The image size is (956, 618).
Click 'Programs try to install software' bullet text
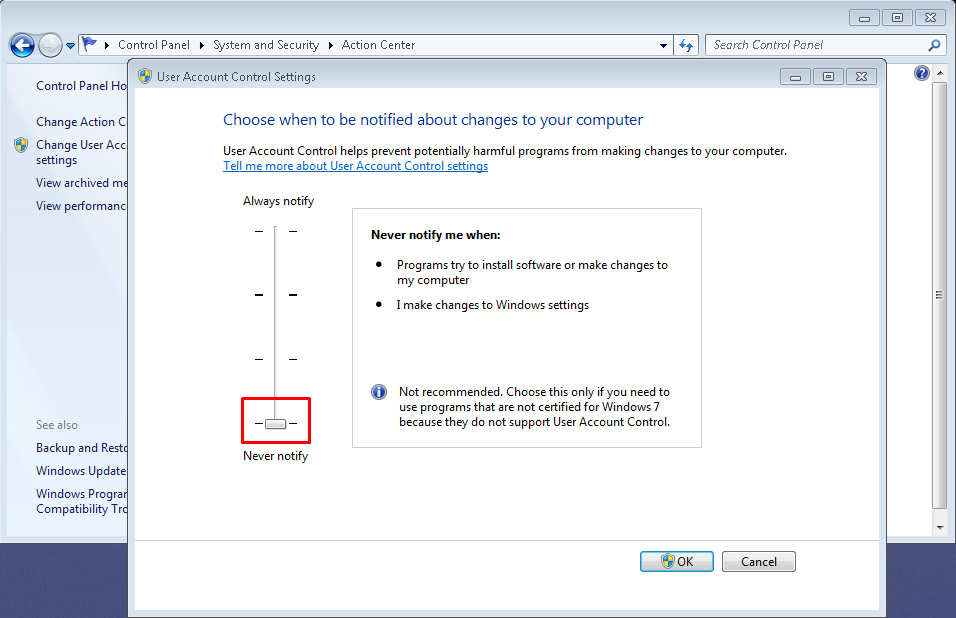point(532,272)
